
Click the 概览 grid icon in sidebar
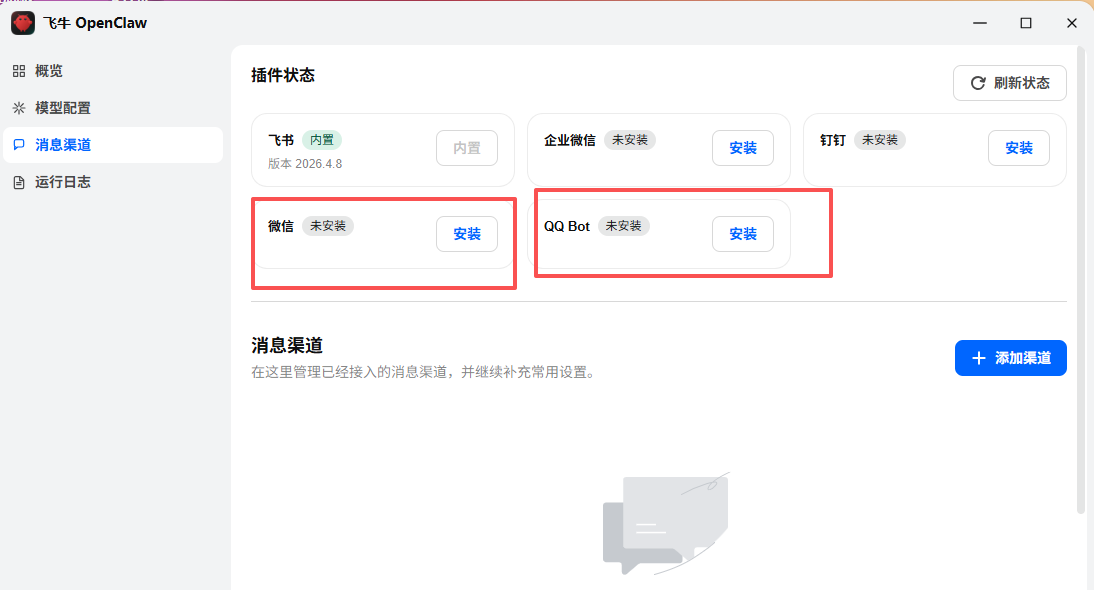tap(19, 71)
